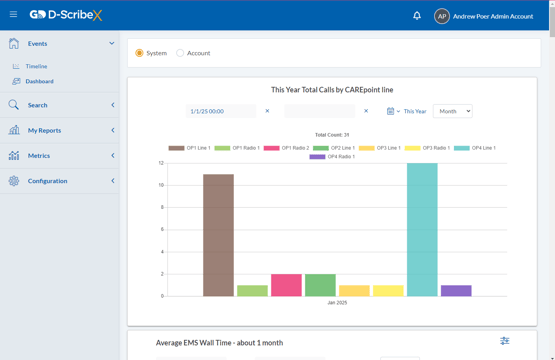Viewport: 555px width, 360px height.
Task: Toggle OP4 Radio 1 legend series
Action: [332, 156]
